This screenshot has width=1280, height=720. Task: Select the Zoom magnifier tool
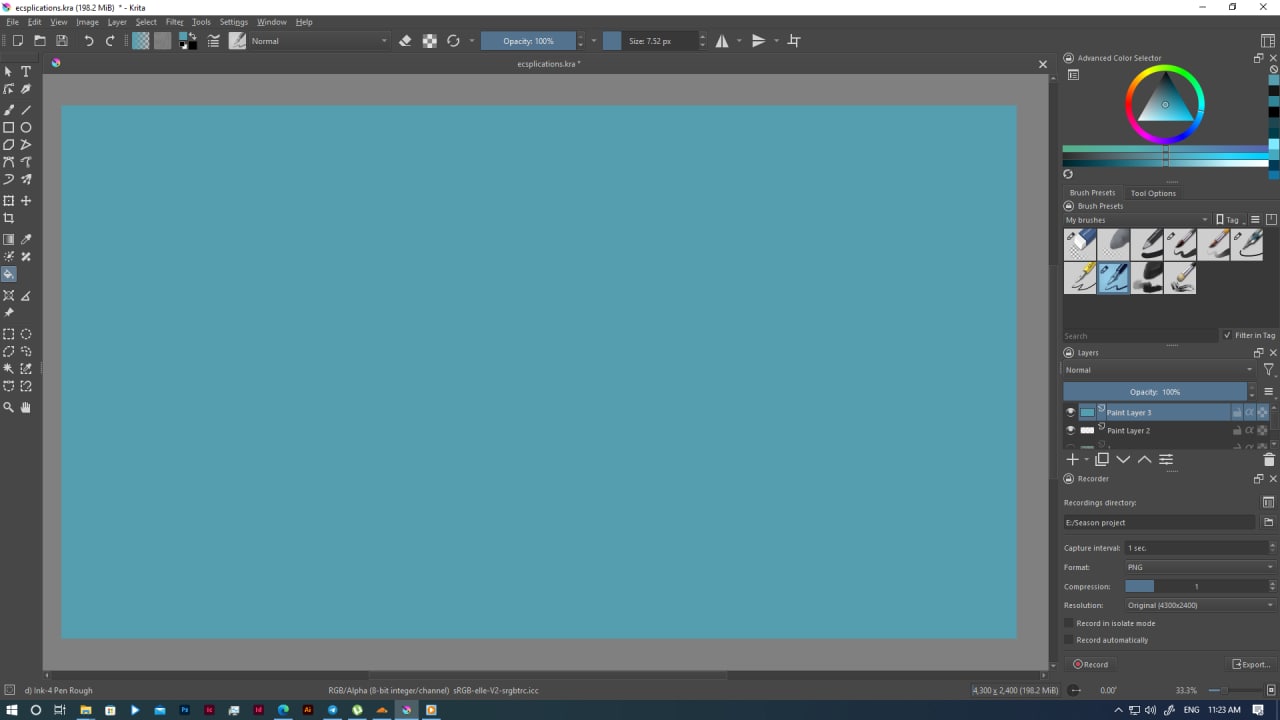(9, 407)
